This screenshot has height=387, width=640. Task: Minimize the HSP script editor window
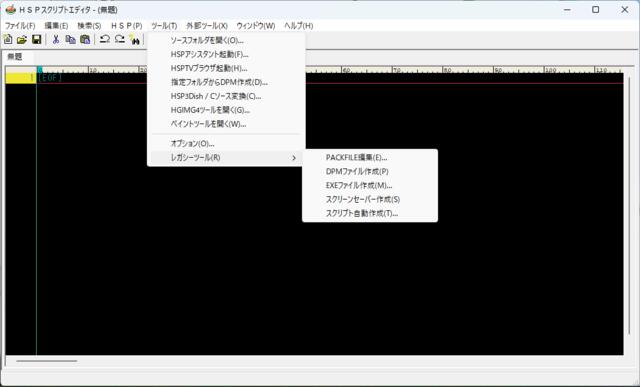(567, 9)
